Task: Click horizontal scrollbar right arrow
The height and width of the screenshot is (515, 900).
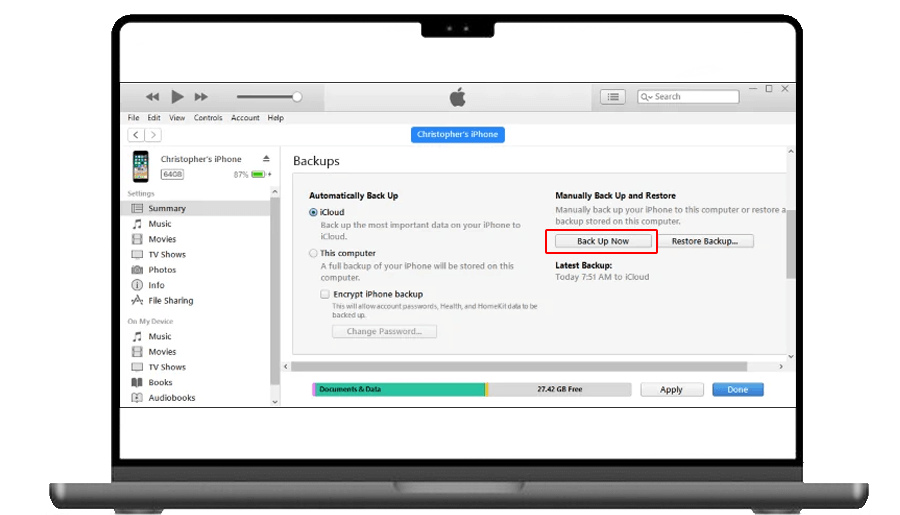Action: click(781, 366)
